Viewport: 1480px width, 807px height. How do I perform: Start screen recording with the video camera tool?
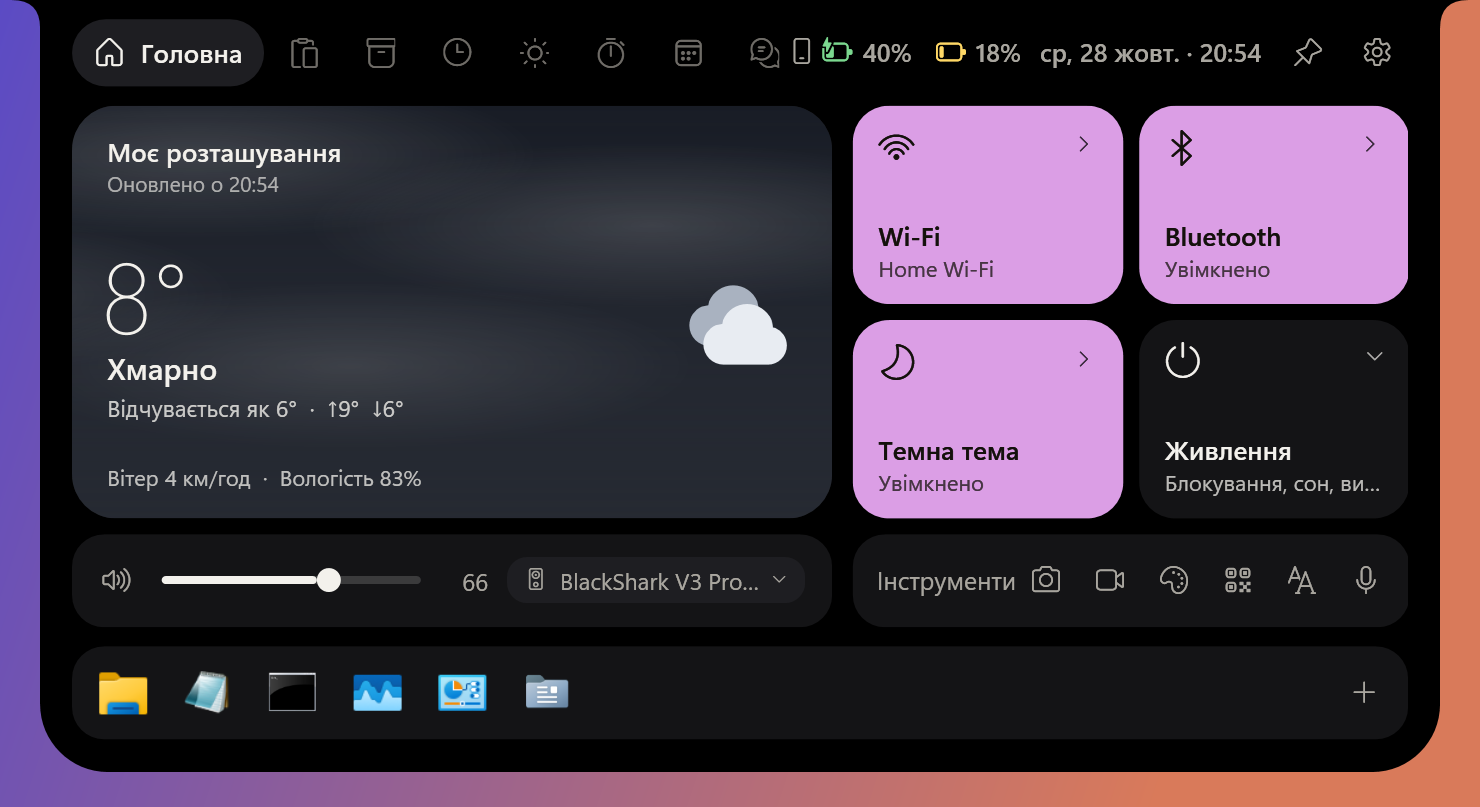(x=1110, y=580)
